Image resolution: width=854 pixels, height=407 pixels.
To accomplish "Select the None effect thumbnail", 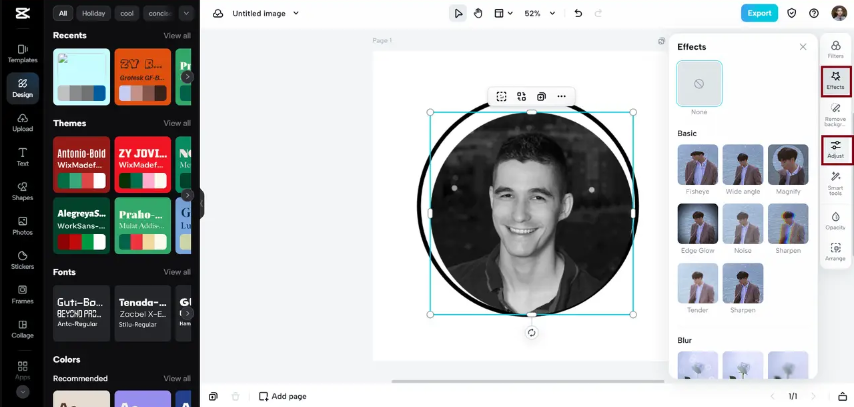I will (x=699, y=83).
